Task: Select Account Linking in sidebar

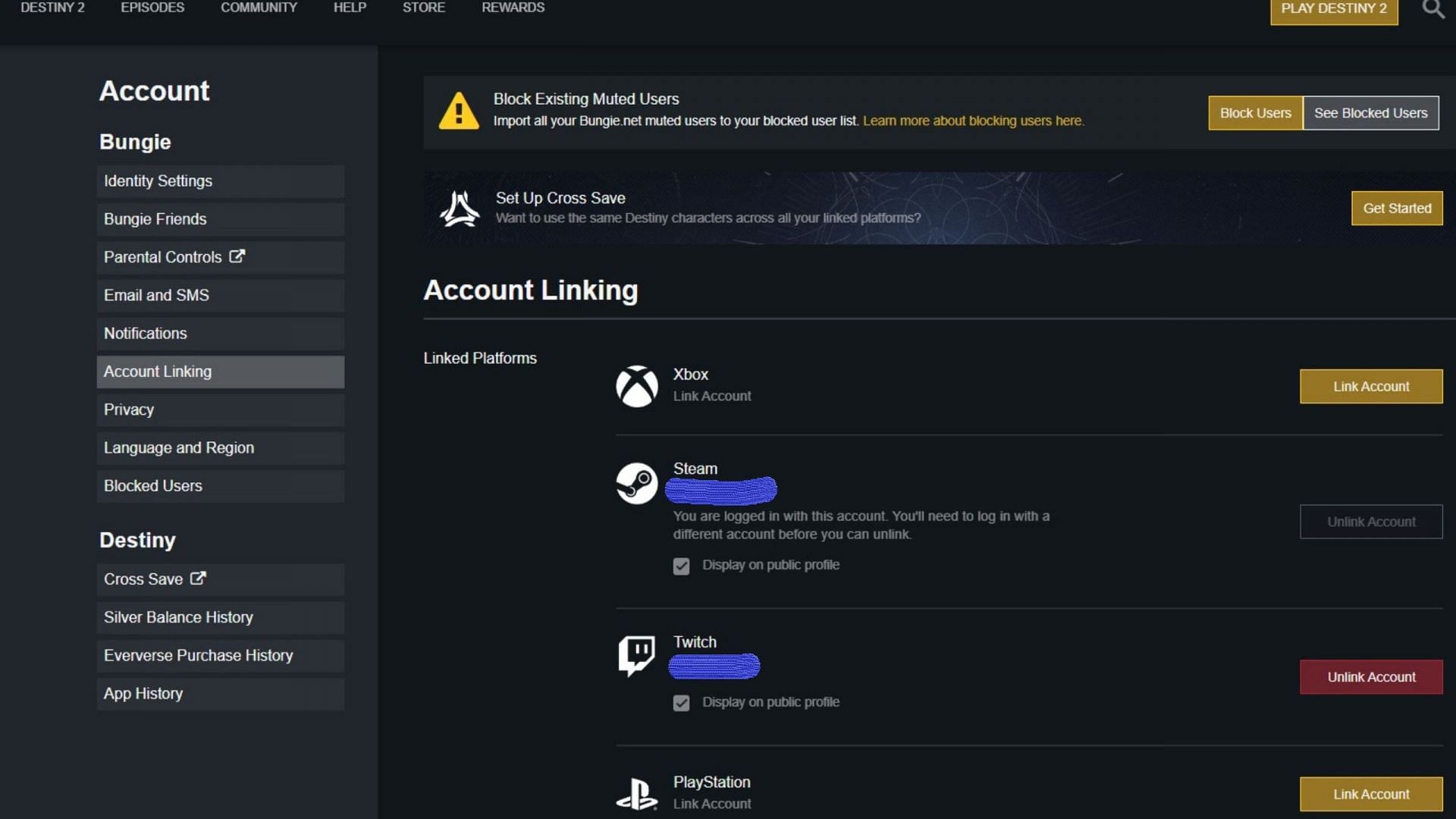Action: coord(221,372)
